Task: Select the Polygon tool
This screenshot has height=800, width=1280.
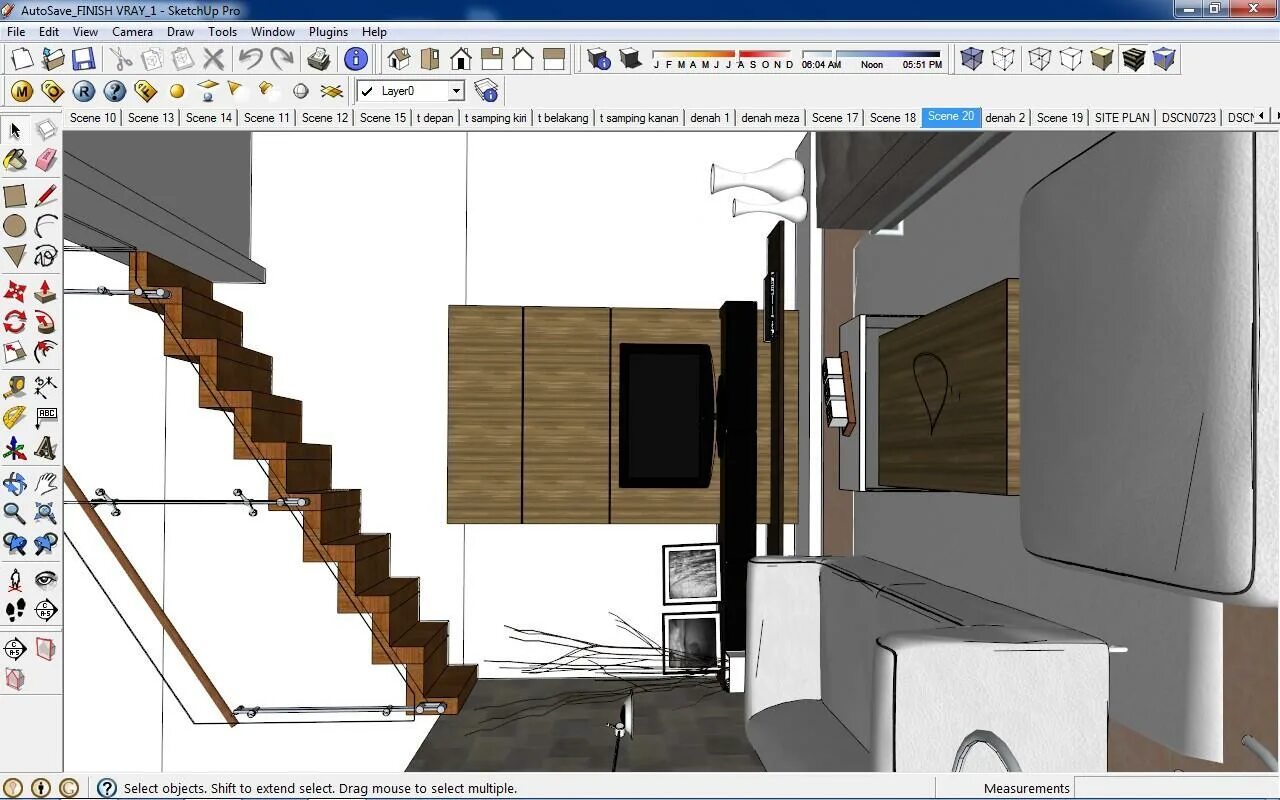Action: pos(15,256)
